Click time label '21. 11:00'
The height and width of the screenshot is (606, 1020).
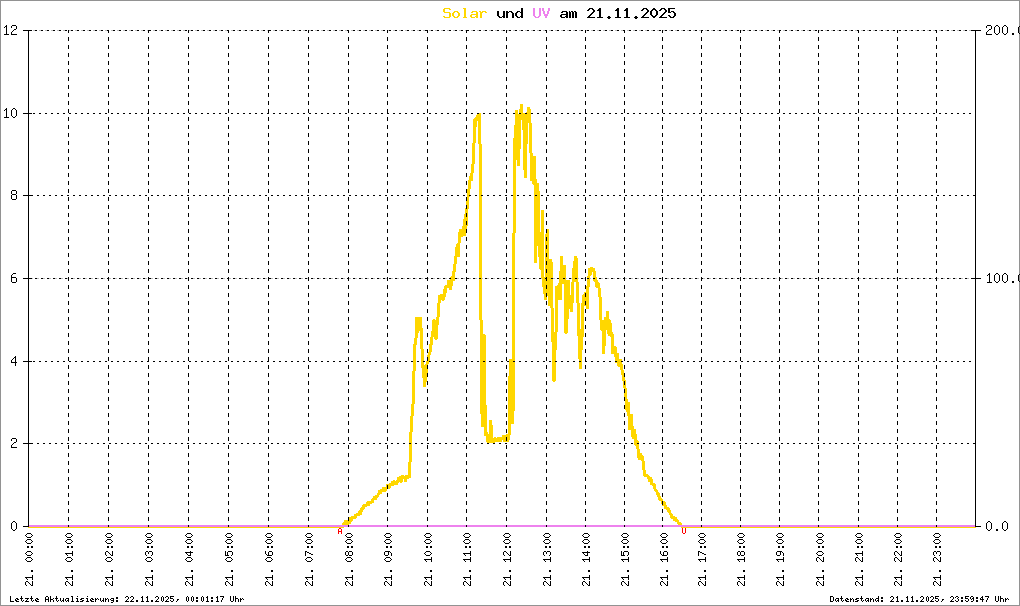(467, 560)
